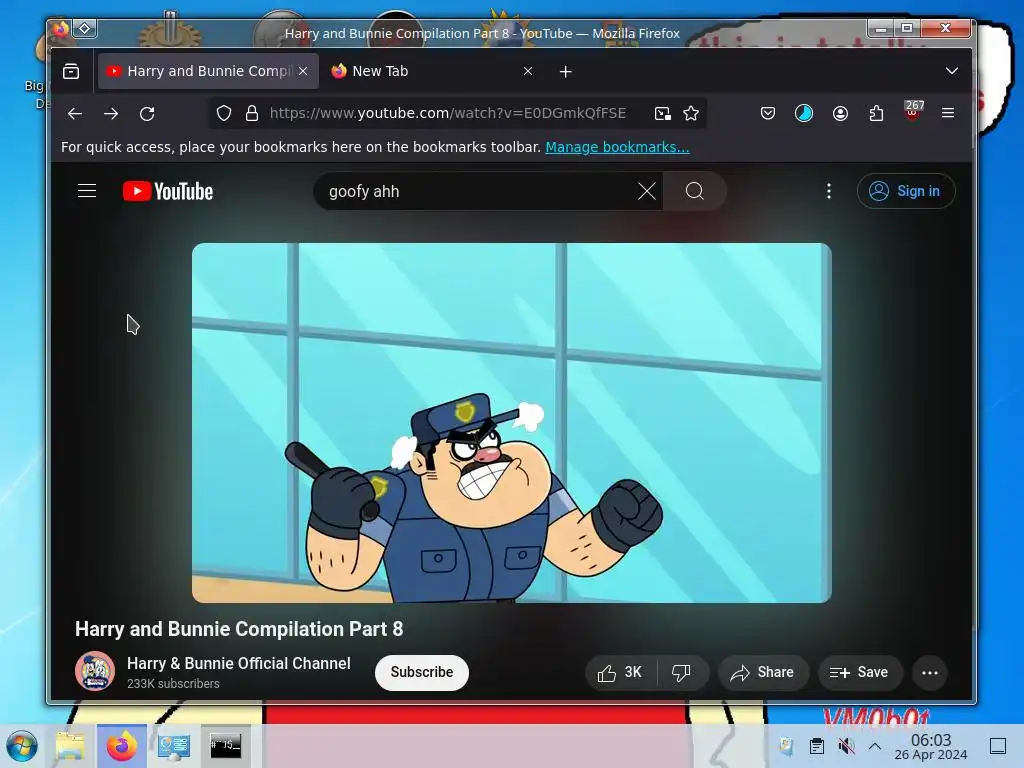Image resolution: width=1024 pixels, height=768 pixels.
Task: Open Manage bookmarks link
Action: pyautogui.click(x=617, y=147)
